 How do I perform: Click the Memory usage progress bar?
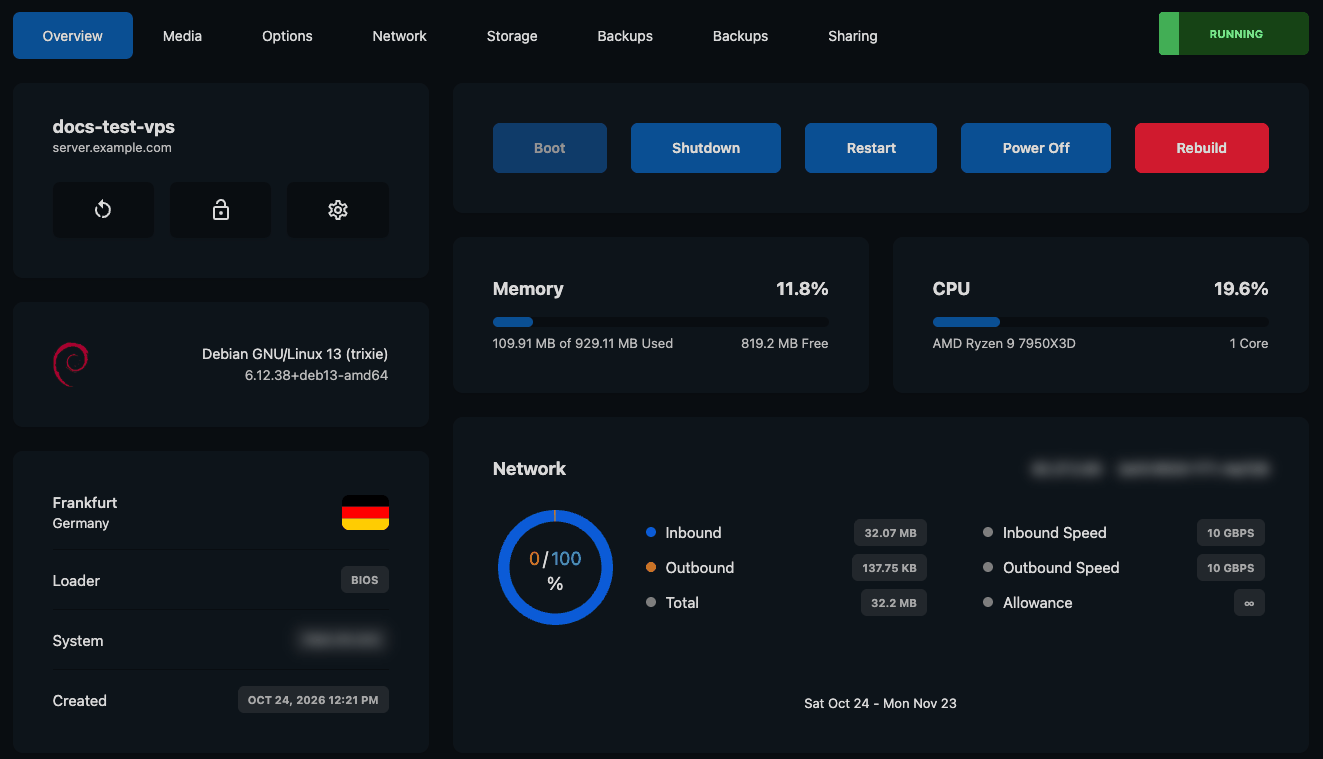661,322
